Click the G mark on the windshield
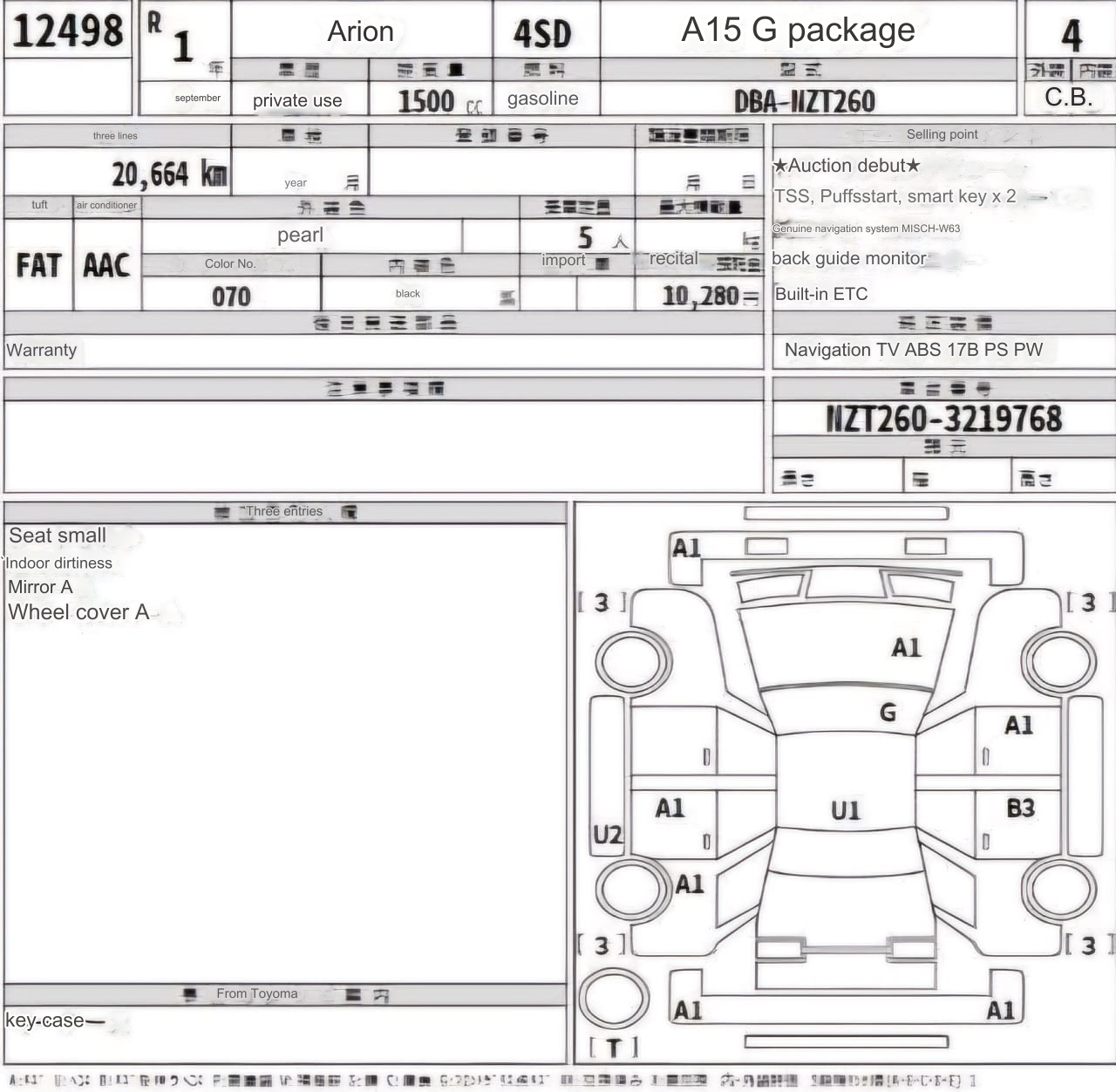This screenshot has height=1092, width=1116. point(888,713)
